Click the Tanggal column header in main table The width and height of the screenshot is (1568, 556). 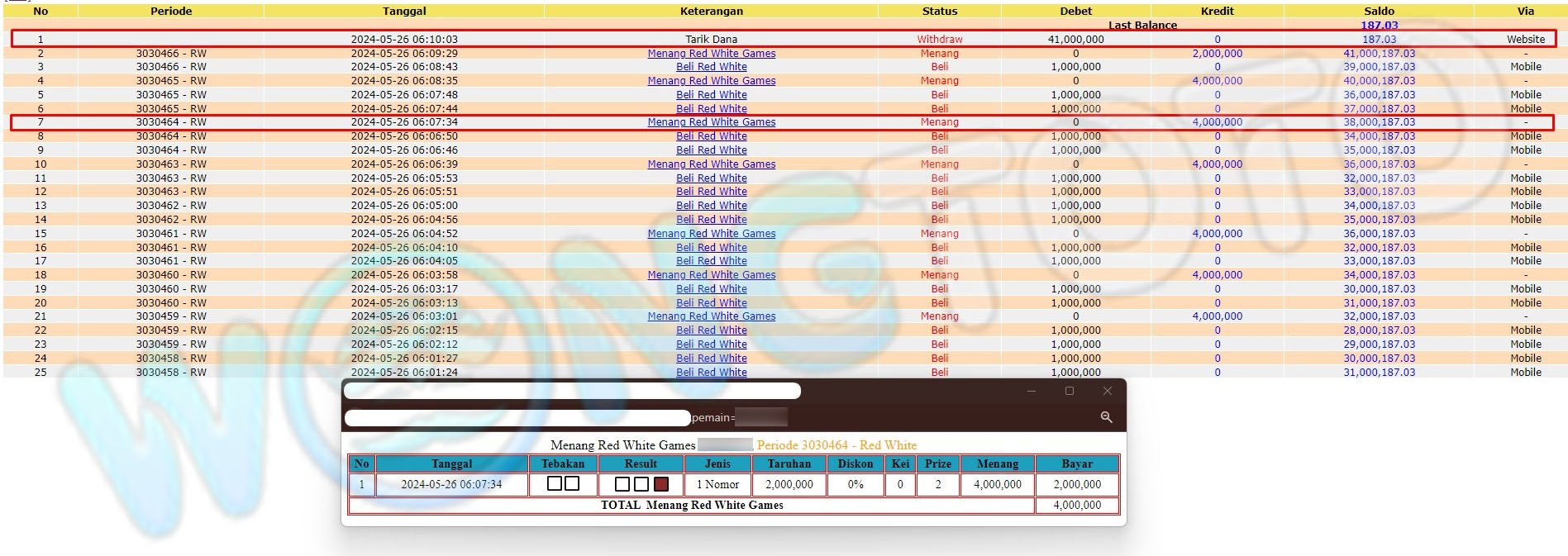[404, 11]
